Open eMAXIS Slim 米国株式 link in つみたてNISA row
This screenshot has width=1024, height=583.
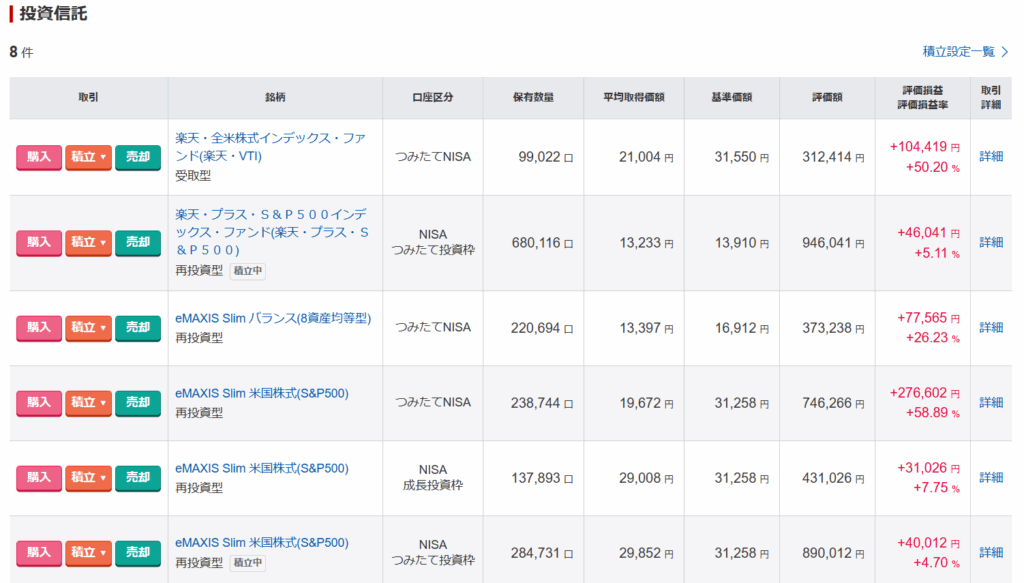262,393
